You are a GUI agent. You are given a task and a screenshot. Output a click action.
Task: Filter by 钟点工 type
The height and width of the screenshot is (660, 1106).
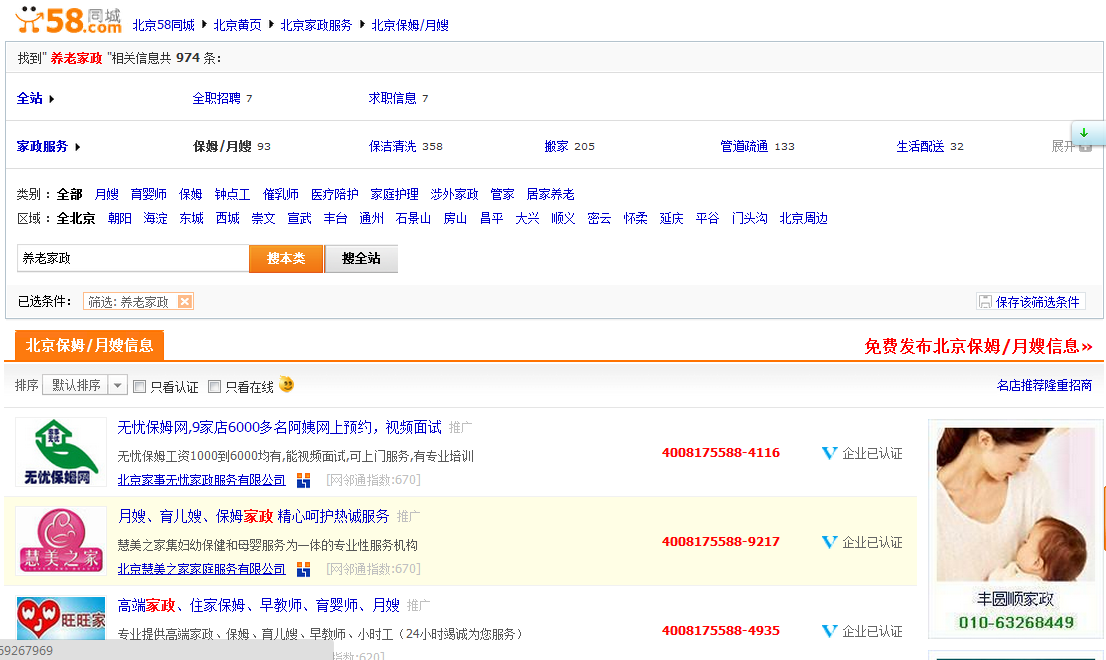tap(232, 194)
